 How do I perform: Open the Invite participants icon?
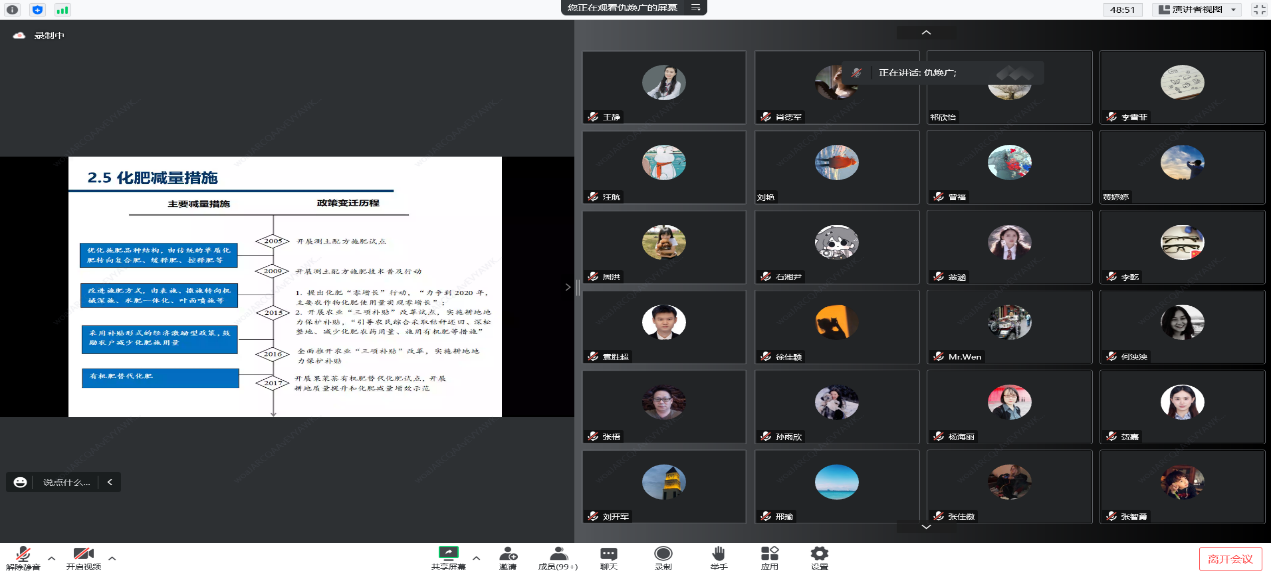click(x=508, y=554)
